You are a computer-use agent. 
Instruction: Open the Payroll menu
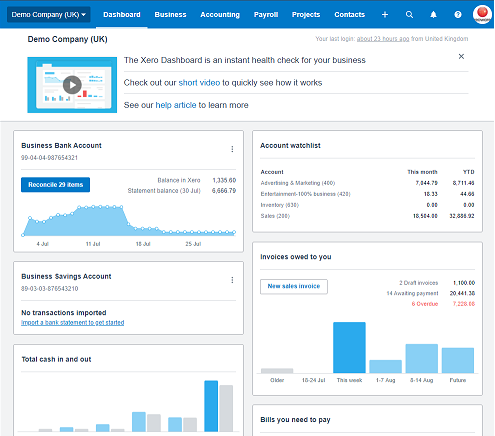pos(266,15)
